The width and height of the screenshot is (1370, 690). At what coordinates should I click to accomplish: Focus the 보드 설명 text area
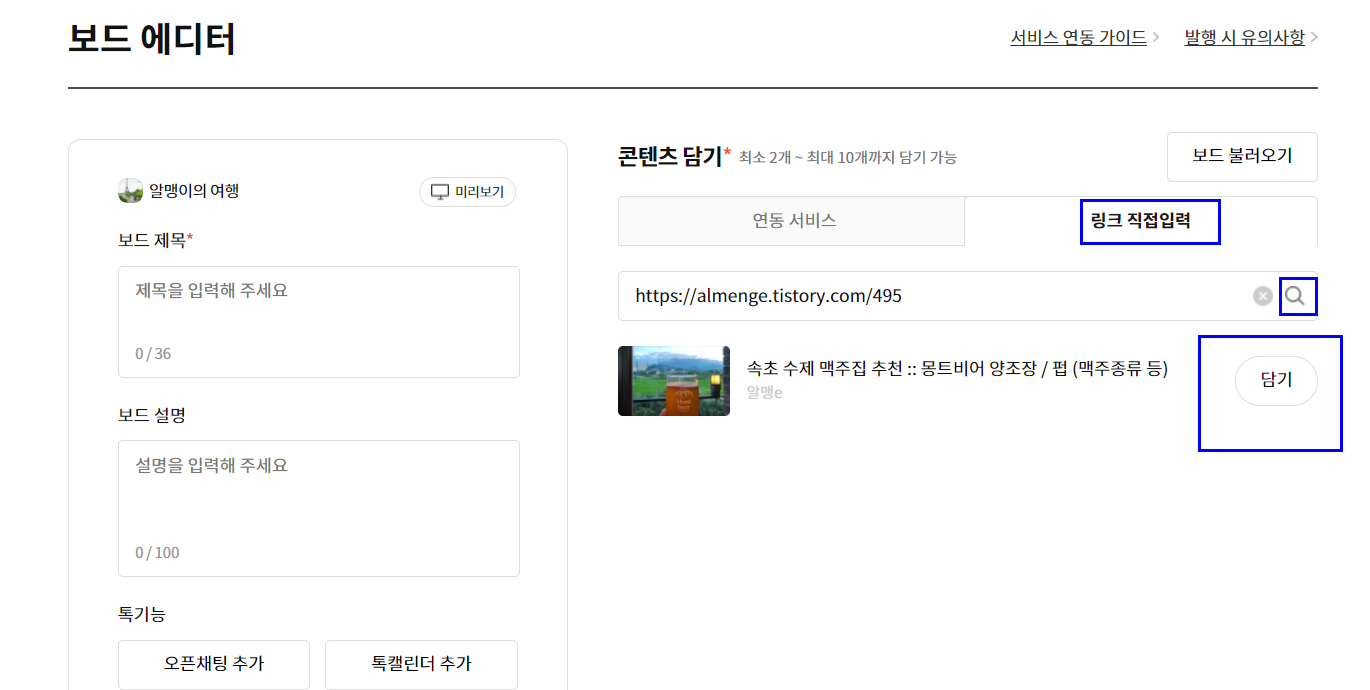click(x=319, y=508)
